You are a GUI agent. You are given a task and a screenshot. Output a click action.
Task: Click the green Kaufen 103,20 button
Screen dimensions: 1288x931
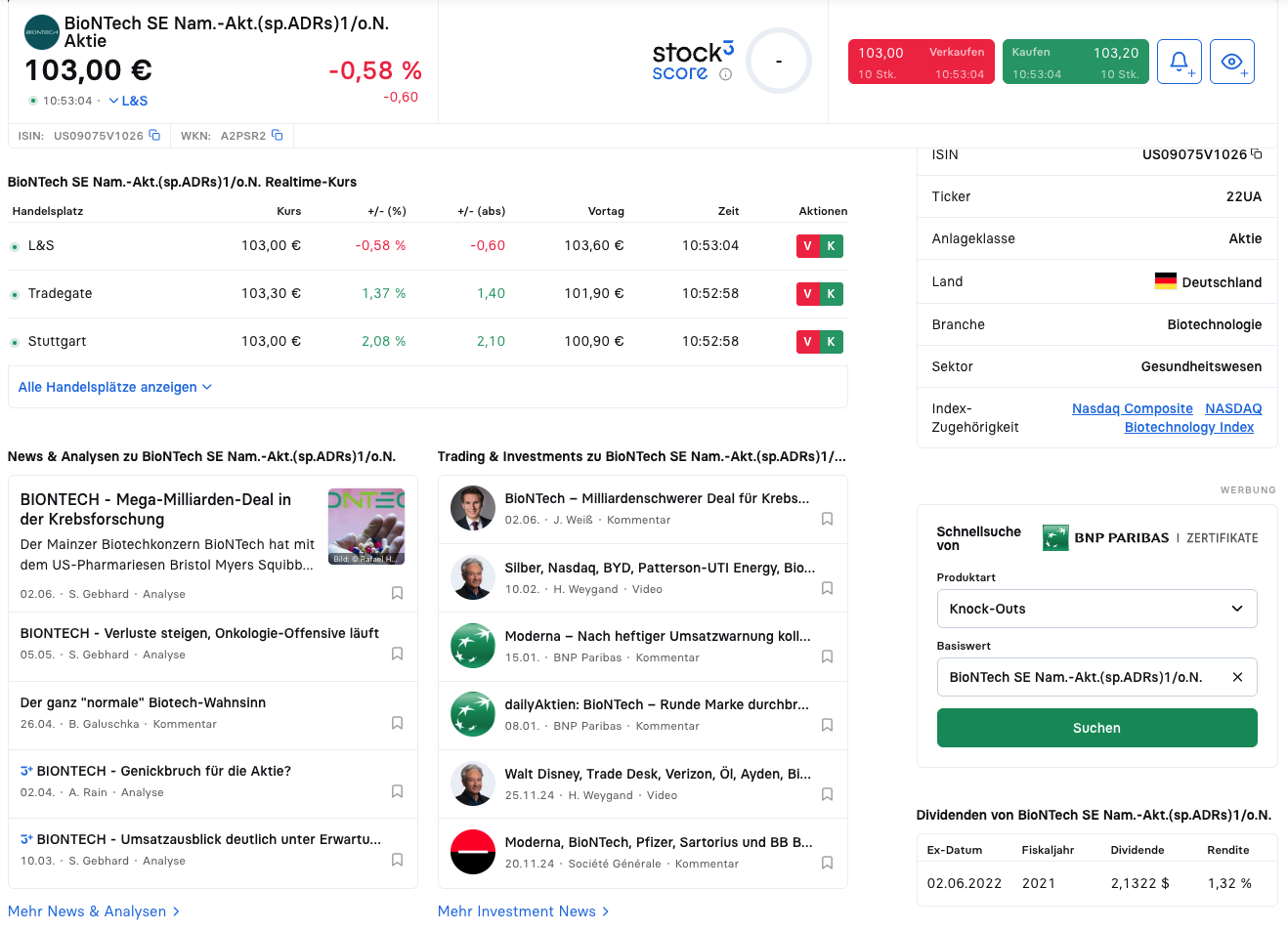(1076, 62)
